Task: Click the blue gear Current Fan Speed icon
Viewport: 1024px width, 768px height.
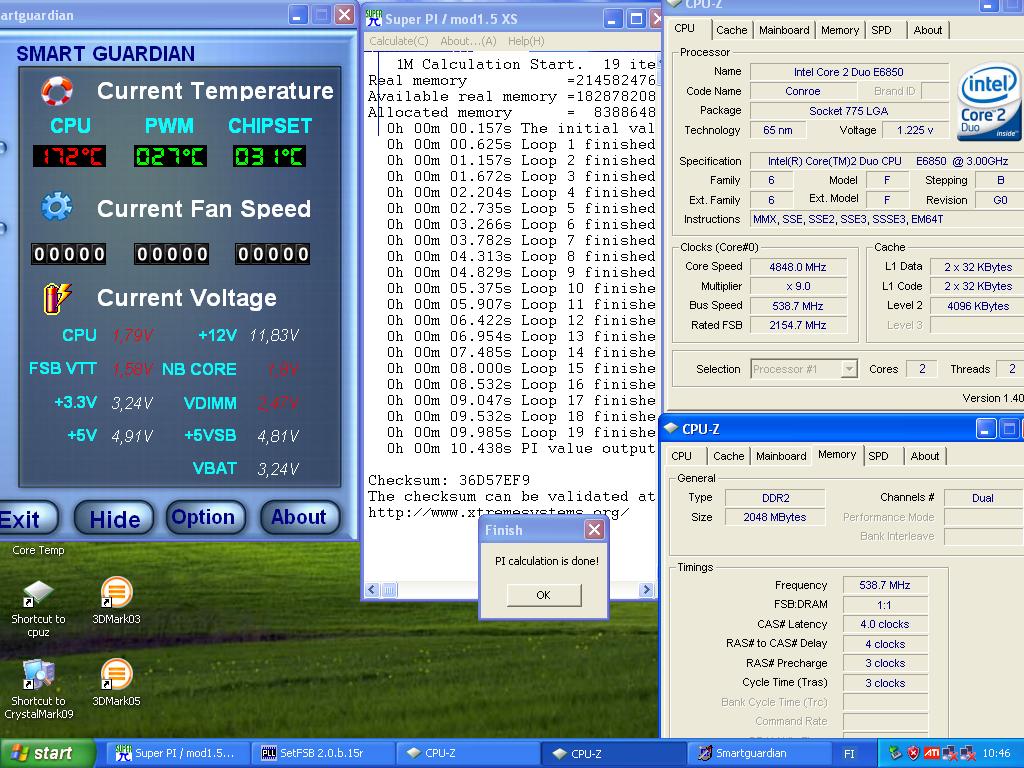Action: (x=57, y=208)
